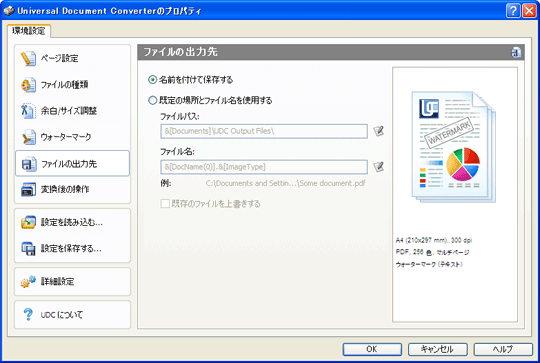Click the example path C:\Documents and Settin... text
Screen dimensions: 540x363
pos(285,184)
